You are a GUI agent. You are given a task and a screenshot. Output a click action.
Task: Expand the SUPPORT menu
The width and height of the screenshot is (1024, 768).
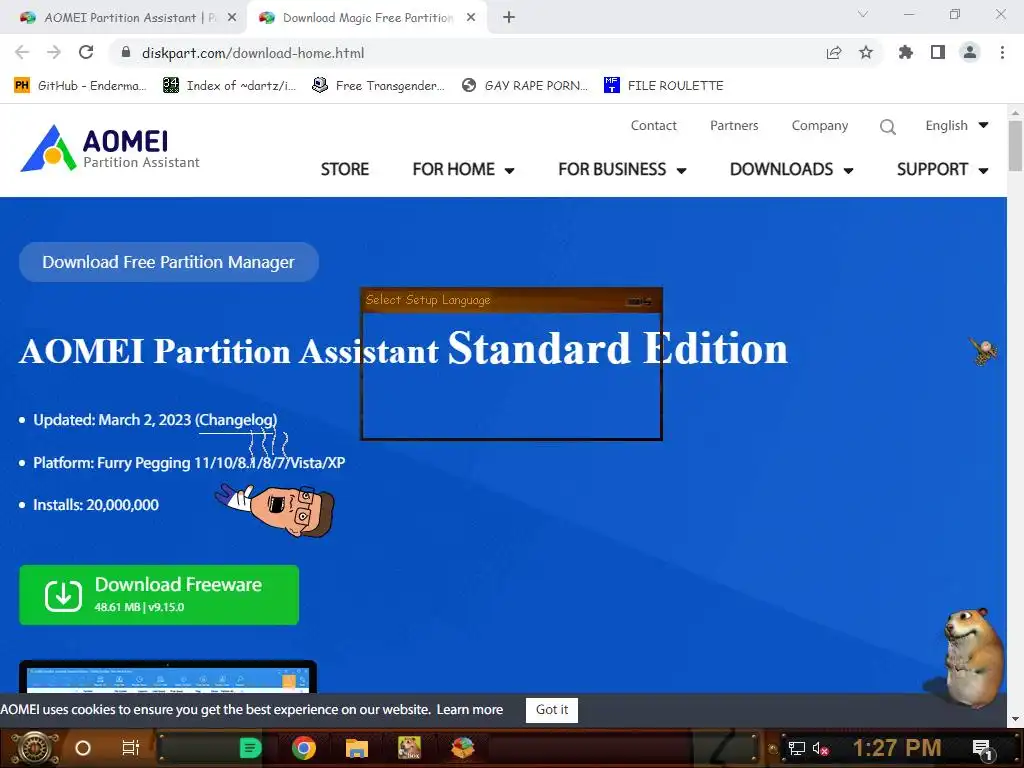coord(942,169)
